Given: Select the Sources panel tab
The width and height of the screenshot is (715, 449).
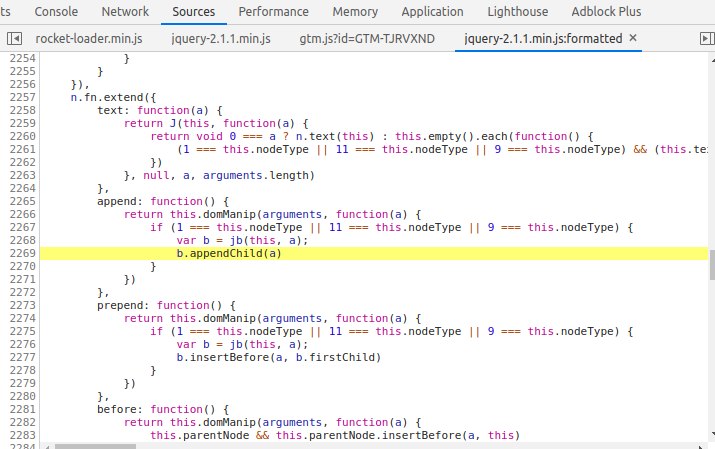Looking at the screenshot, I should pos(193,11).
